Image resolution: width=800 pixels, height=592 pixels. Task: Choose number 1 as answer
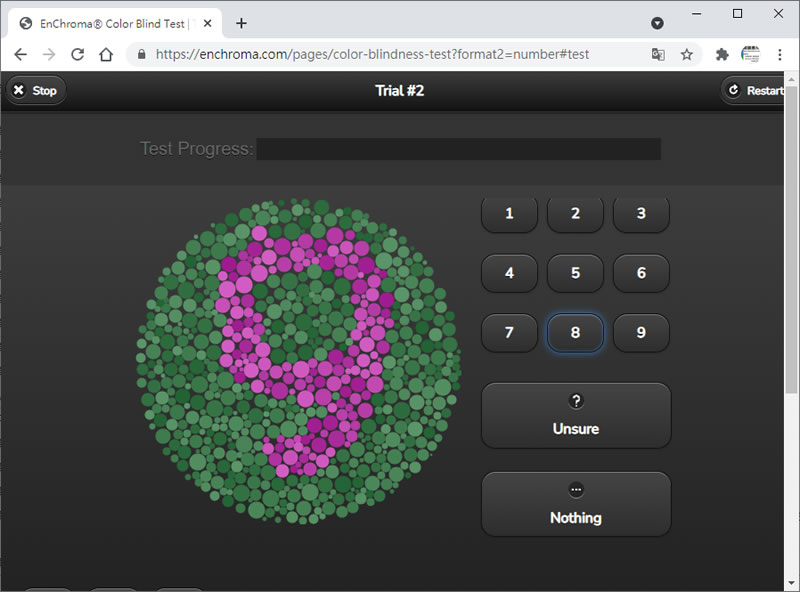coord(509,214)
